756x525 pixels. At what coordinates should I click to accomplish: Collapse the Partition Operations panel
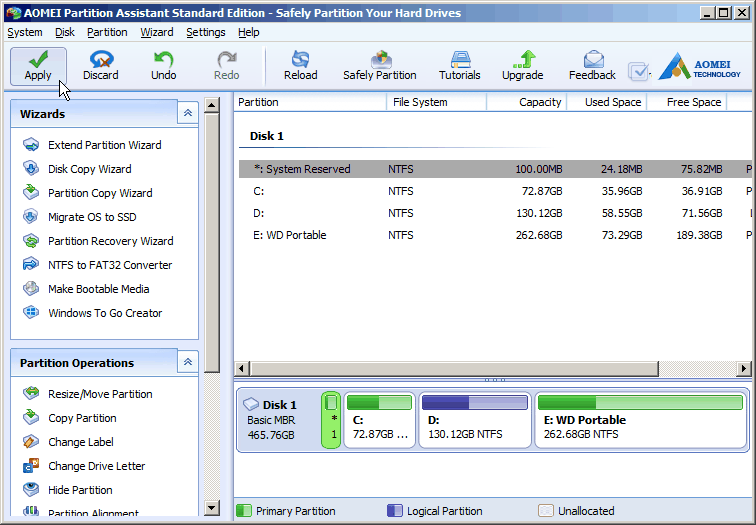(188, 362)
